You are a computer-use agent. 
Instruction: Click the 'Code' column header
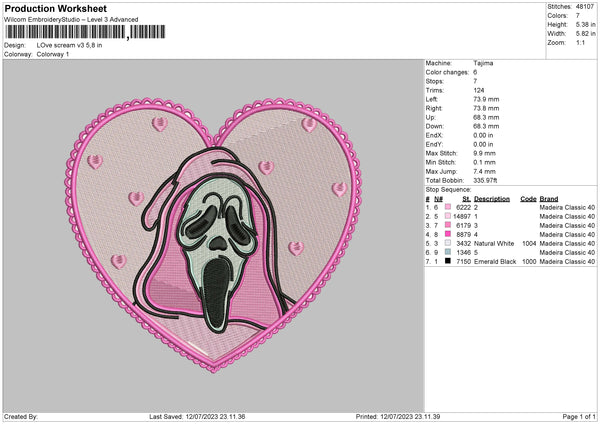528,199
